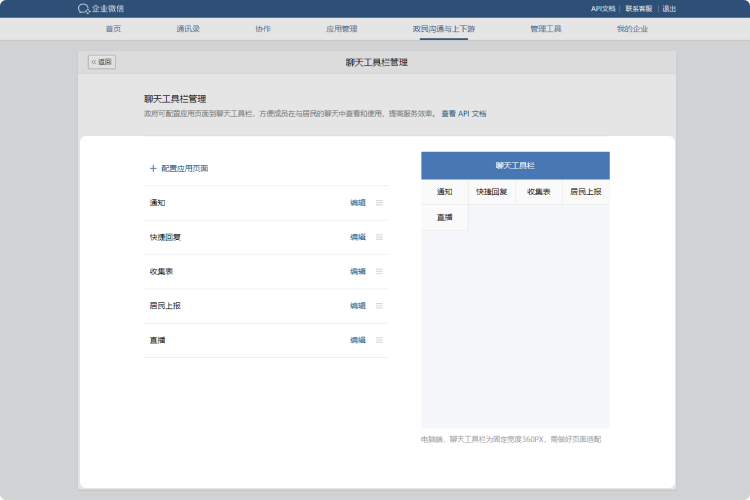The image size is (750, 500).
Task: Click 通知 label in the list
Action: click(157, 203)
